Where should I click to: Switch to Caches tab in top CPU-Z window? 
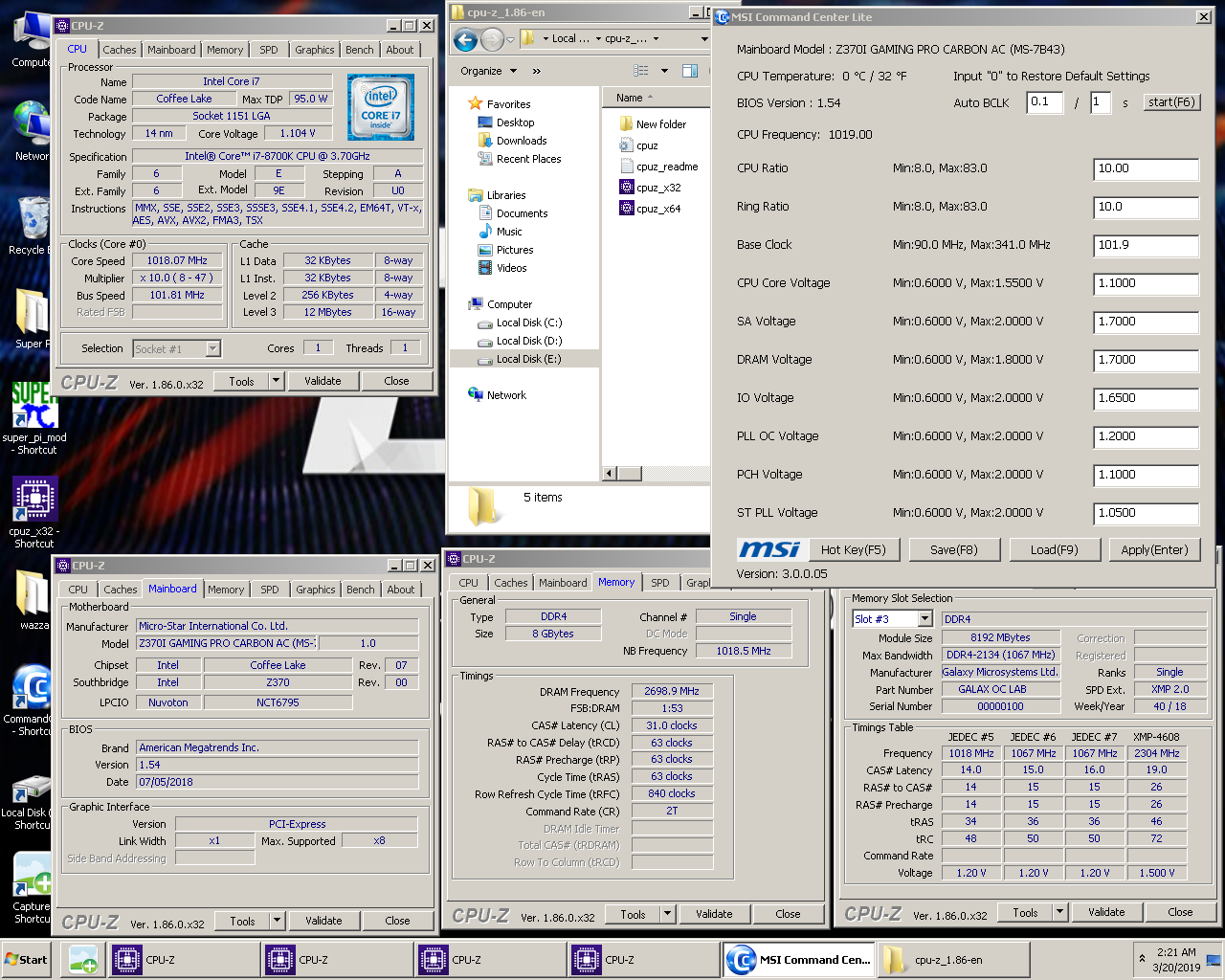(x=120, y=50)
